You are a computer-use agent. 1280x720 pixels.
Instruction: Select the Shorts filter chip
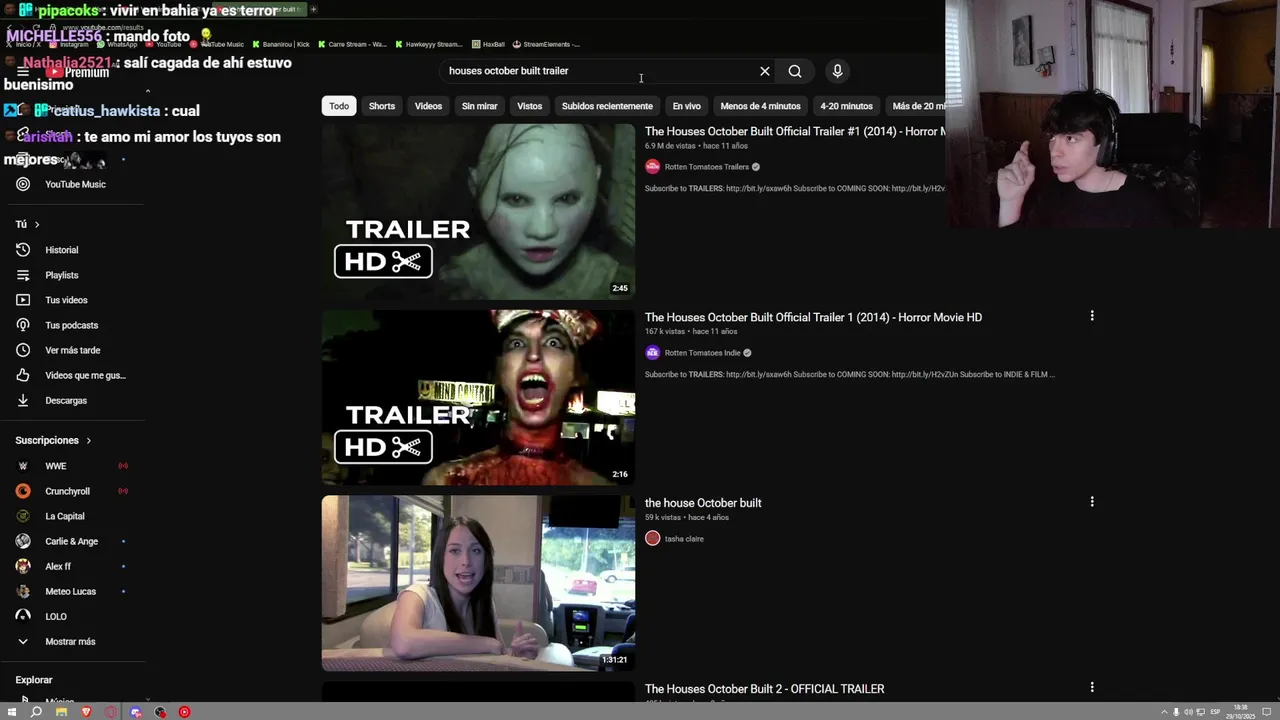coord(382,106)
